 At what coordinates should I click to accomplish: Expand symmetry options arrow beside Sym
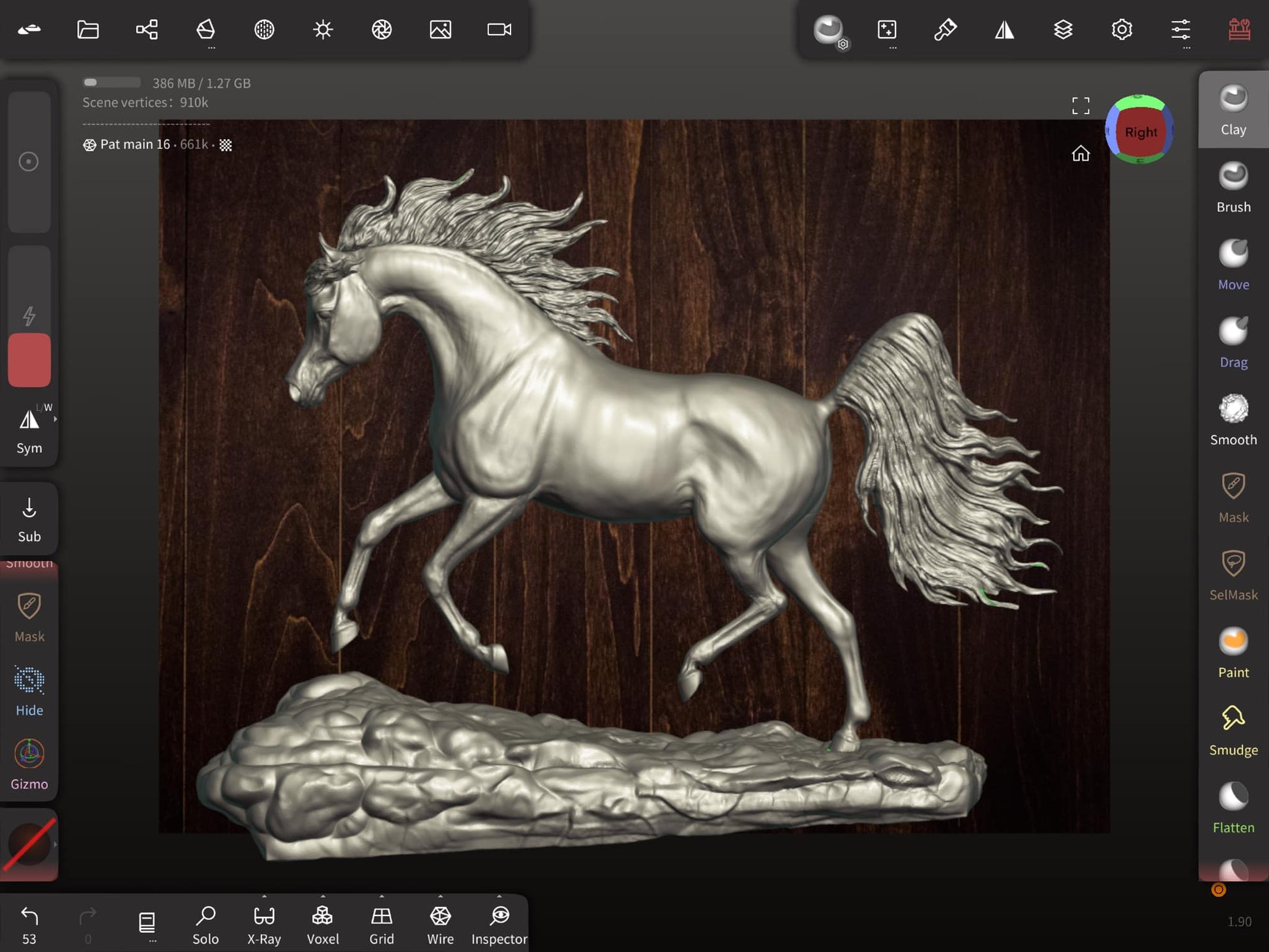[55, 419]
